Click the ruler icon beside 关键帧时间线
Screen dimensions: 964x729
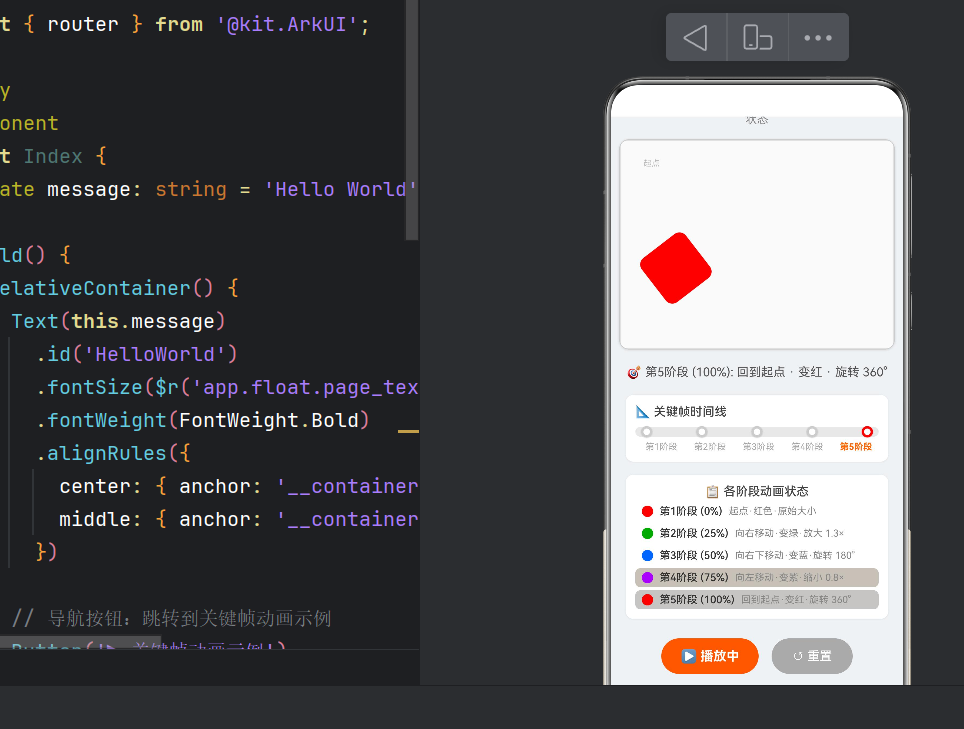tap(642, 412)
